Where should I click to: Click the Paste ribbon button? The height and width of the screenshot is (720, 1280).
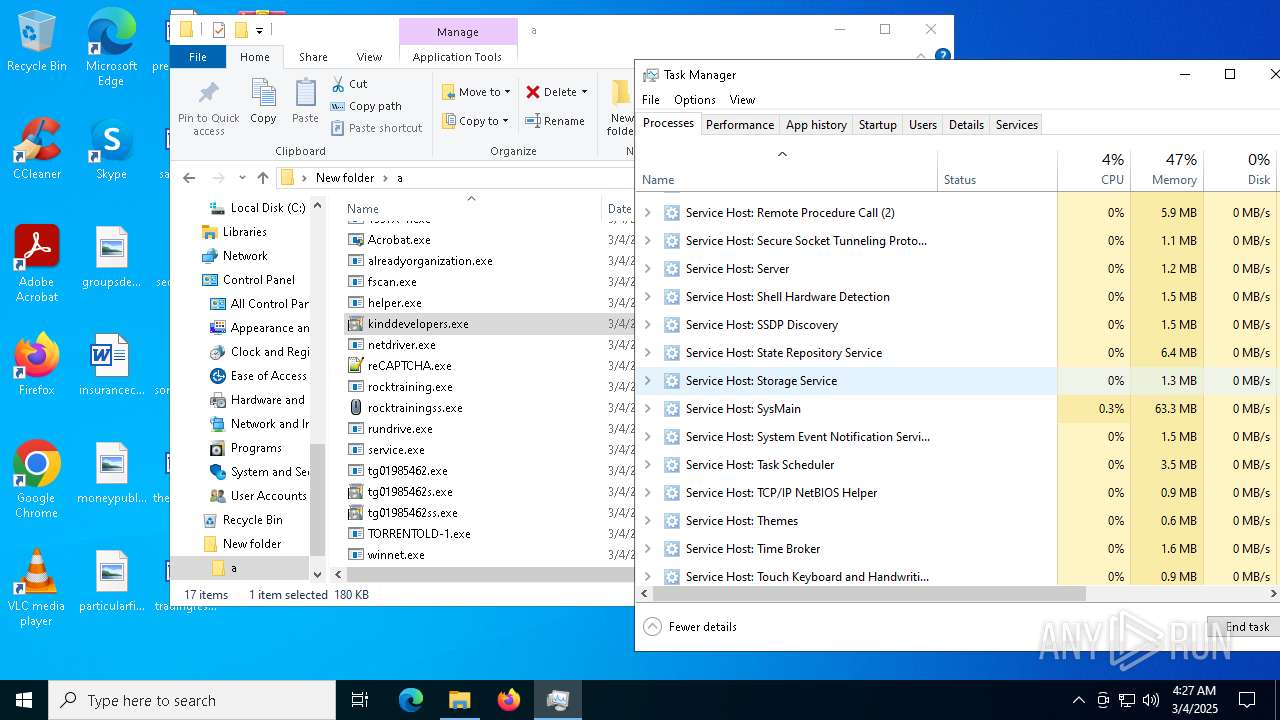click(305, 101)
